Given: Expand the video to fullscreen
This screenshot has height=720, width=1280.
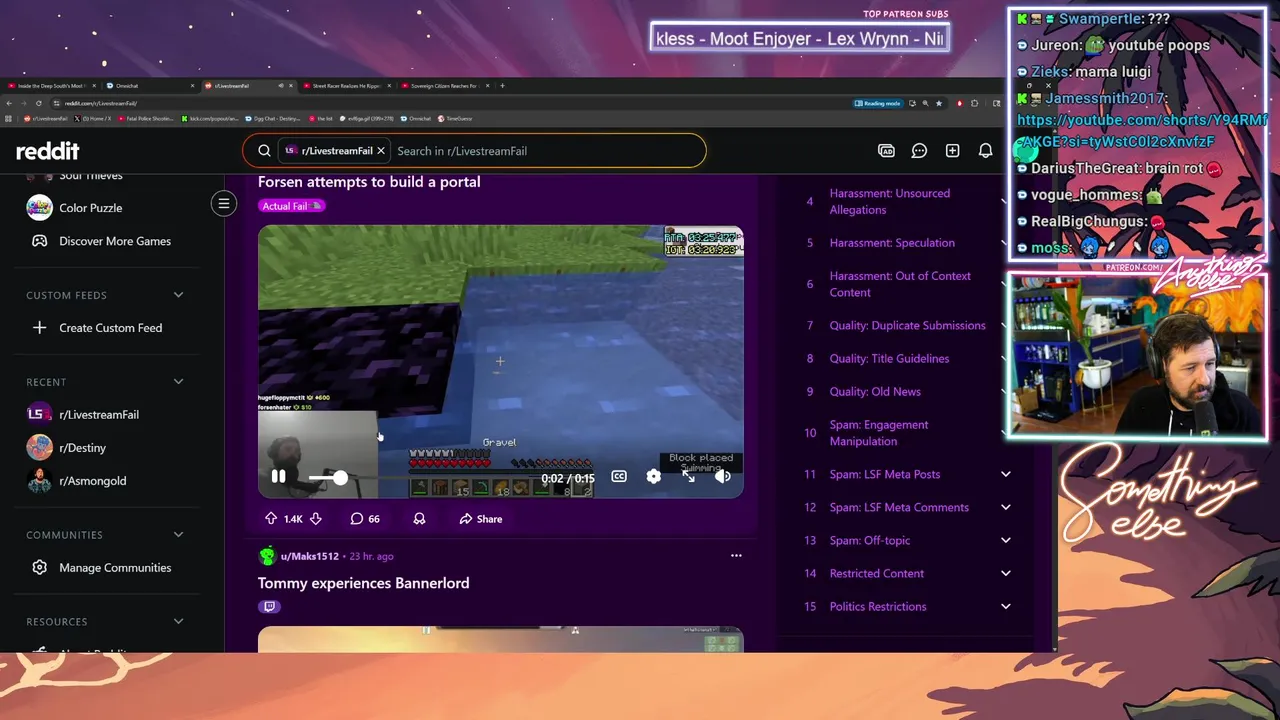Looking at the screenshot, I should [688, 477].
